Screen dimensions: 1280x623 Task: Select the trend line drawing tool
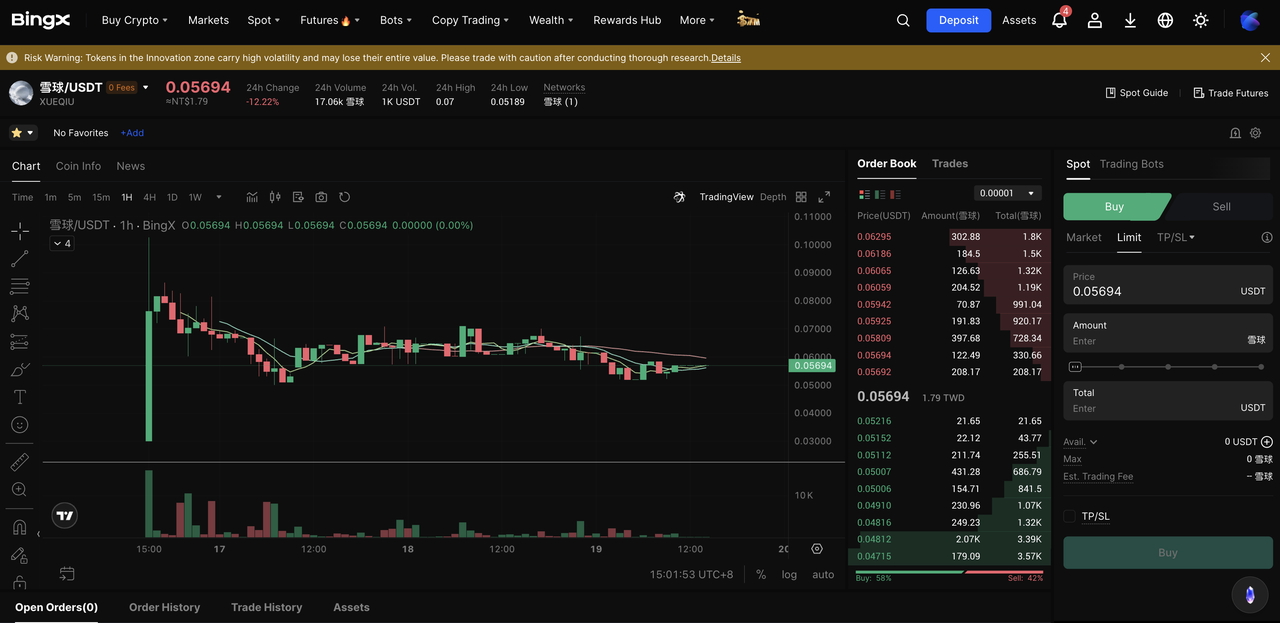pyautogui.click(x=20, y=259)
